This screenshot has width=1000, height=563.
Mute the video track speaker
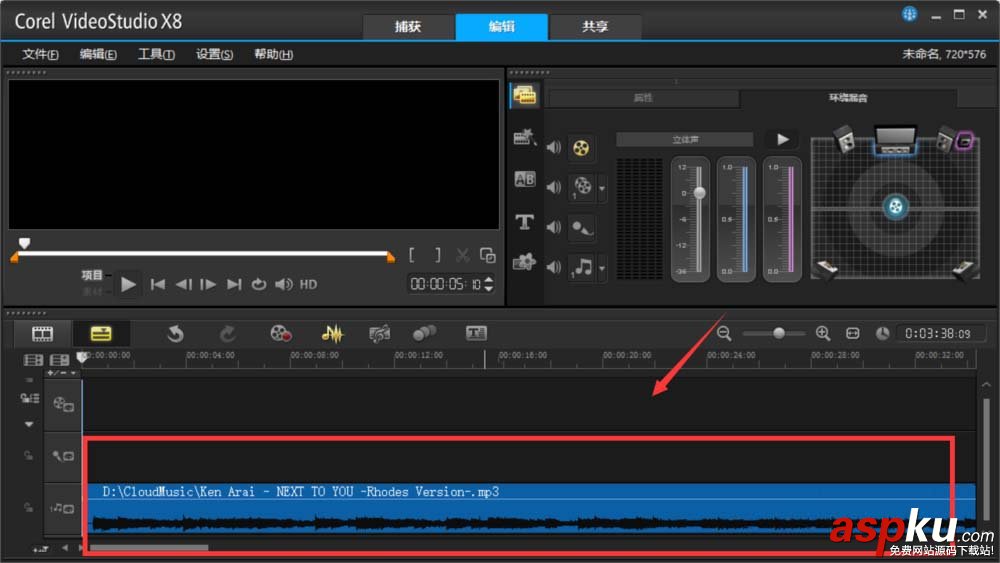(554, 147)
